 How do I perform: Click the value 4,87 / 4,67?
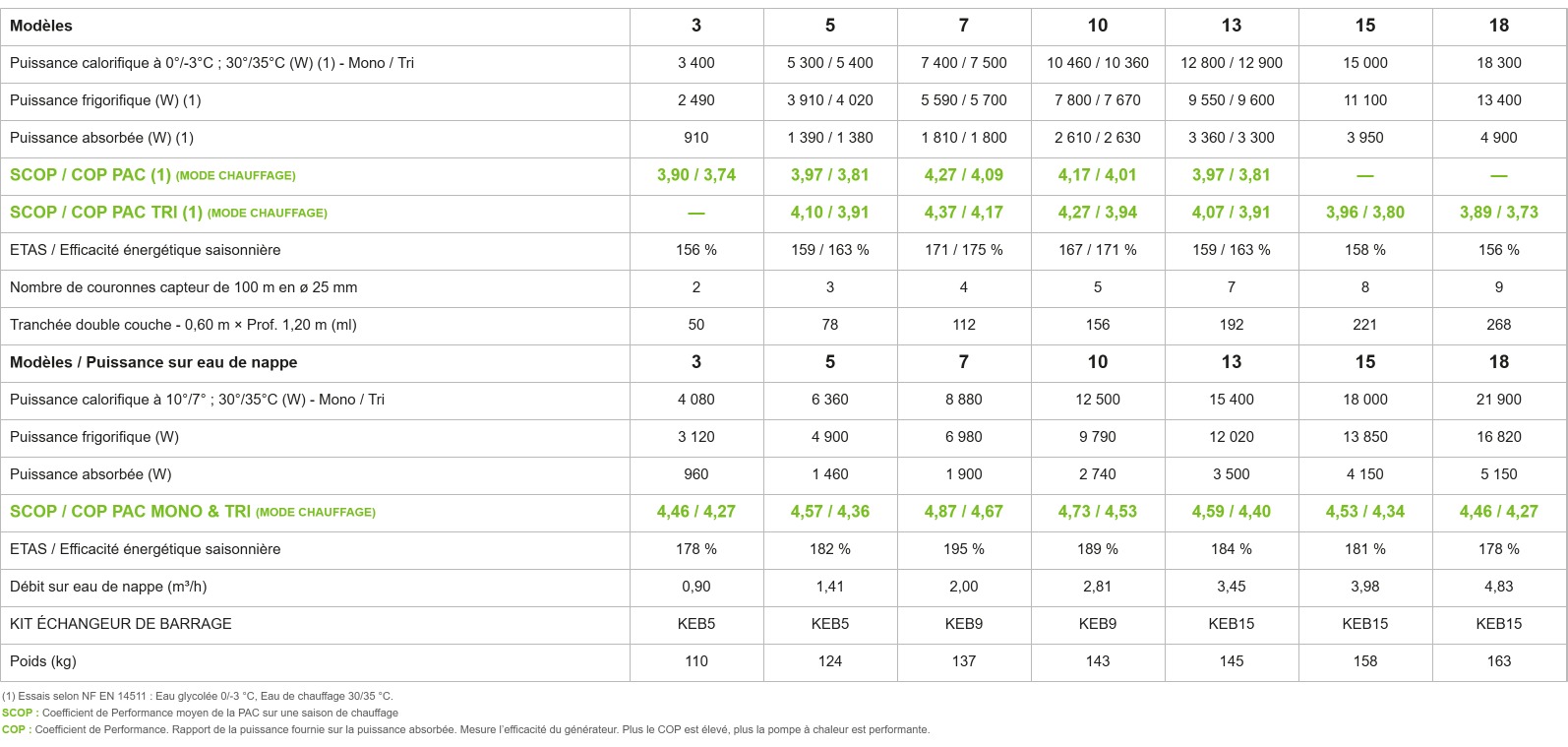pyautogui.click(x=964, y=512)
